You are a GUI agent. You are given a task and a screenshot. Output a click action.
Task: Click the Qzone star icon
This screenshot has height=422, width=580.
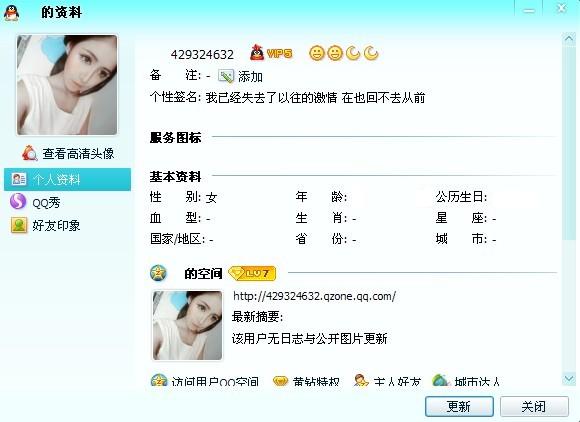(x=159, y=273)
